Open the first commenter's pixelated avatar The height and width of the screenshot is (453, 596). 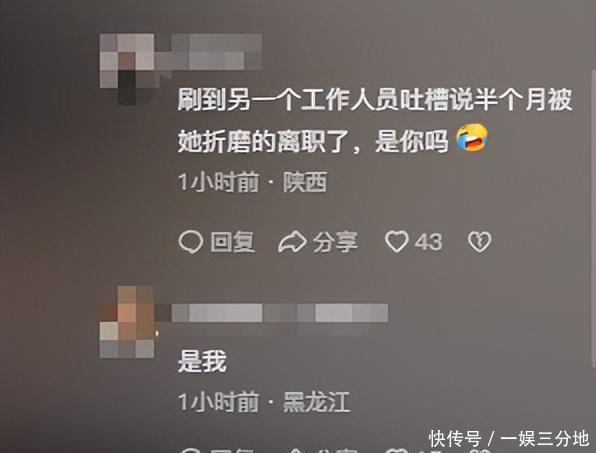(128, 69)
